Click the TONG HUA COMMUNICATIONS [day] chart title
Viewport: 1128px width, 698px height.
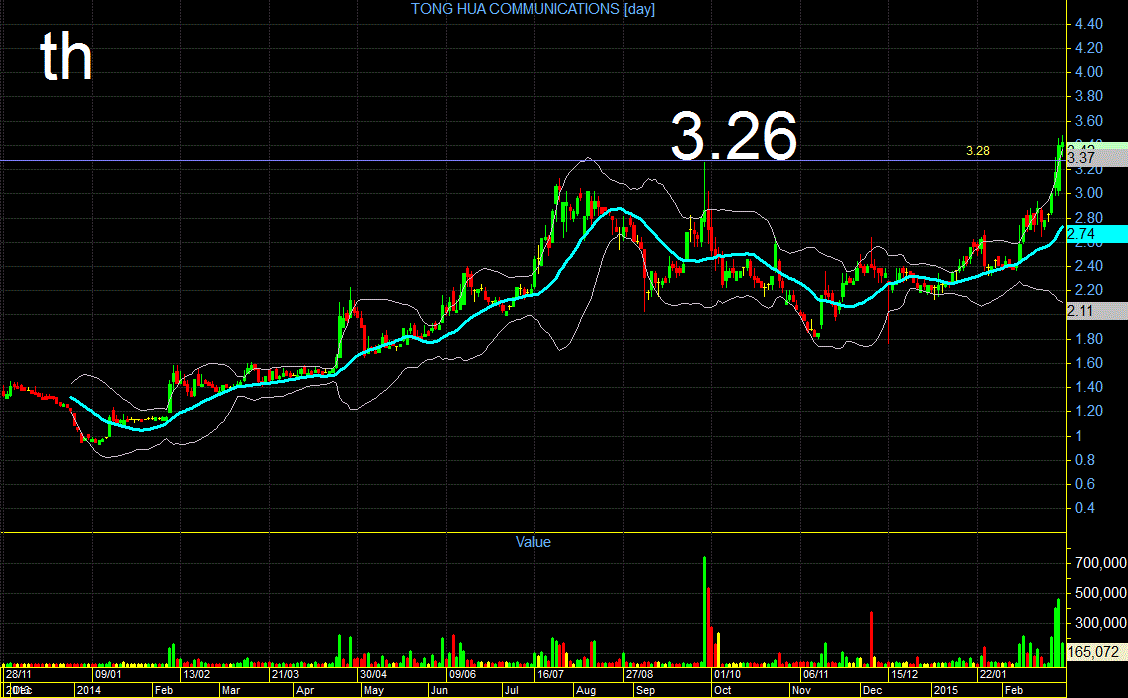pos(532,9)
